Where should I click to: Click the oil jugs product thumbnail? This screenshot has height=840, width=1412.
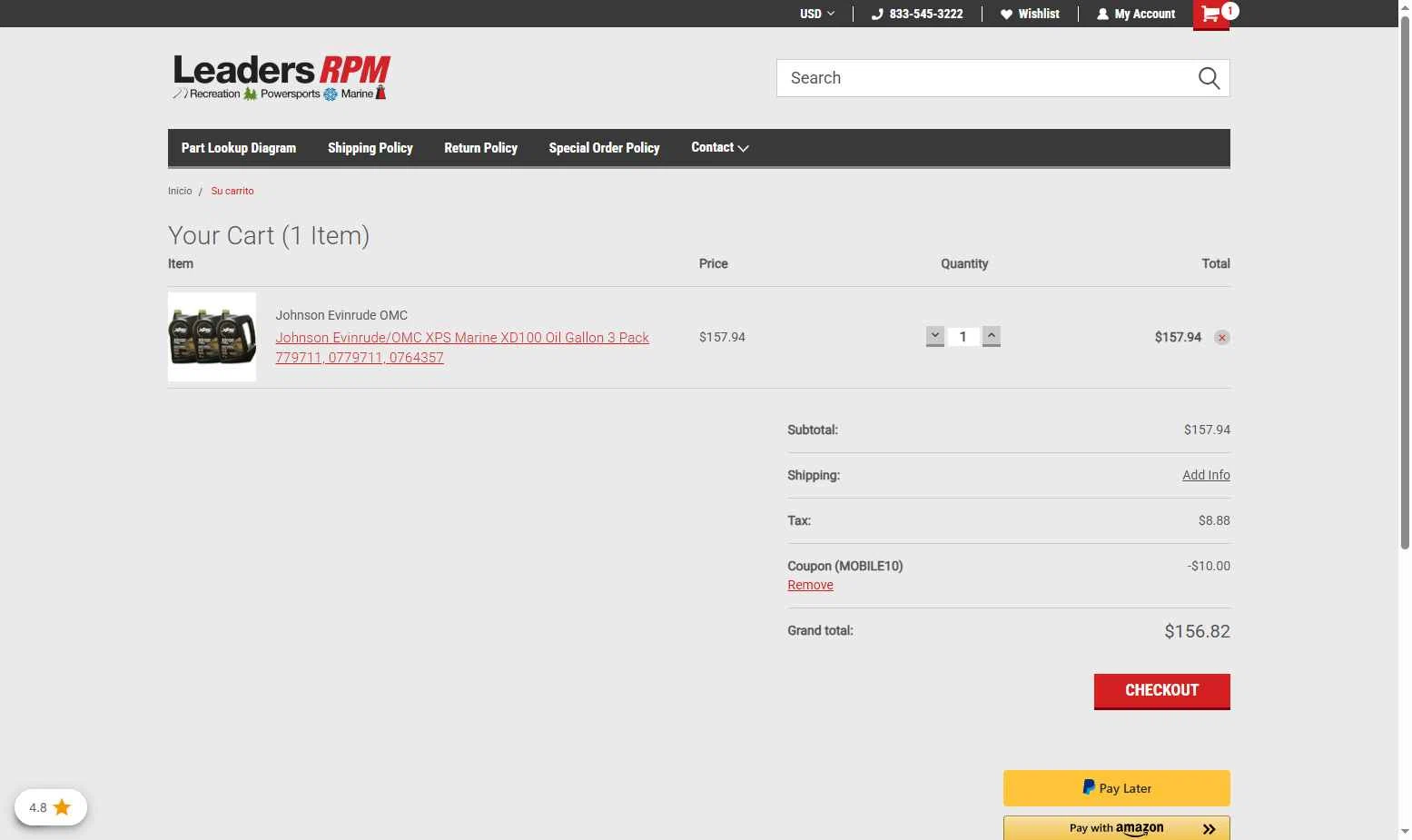pyautogui.click(x=212, y=337)
